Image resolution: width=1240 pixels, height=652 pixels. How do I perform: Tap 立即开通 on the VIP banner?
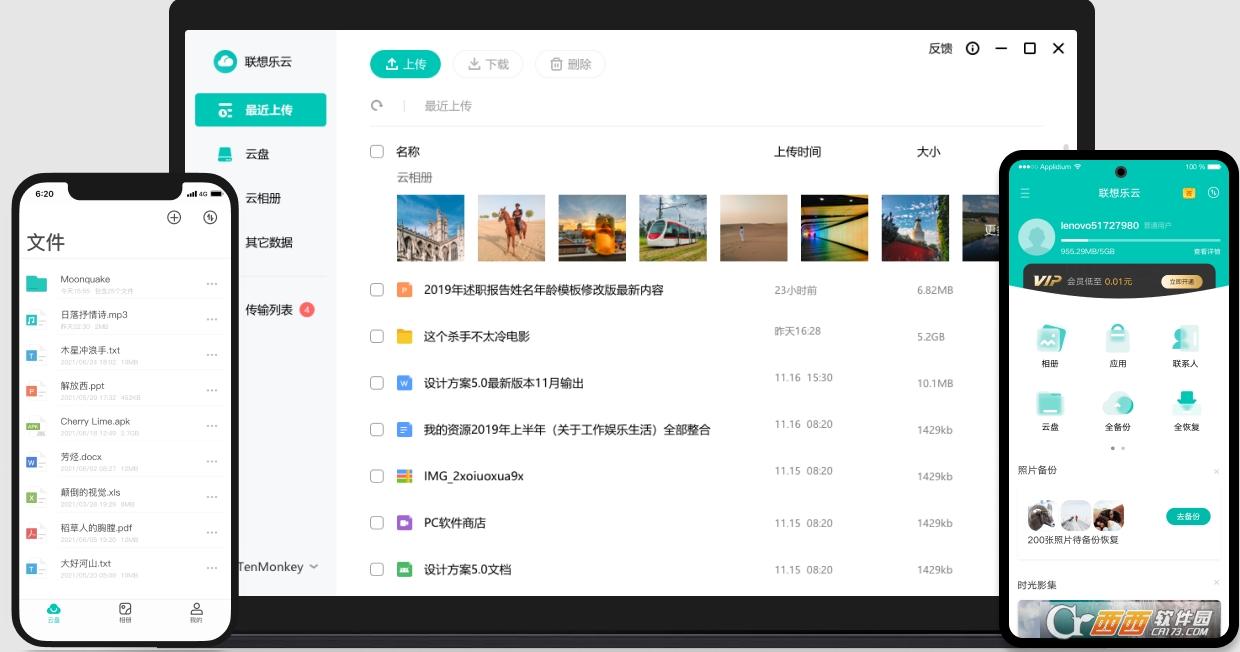click(1181, 282)
